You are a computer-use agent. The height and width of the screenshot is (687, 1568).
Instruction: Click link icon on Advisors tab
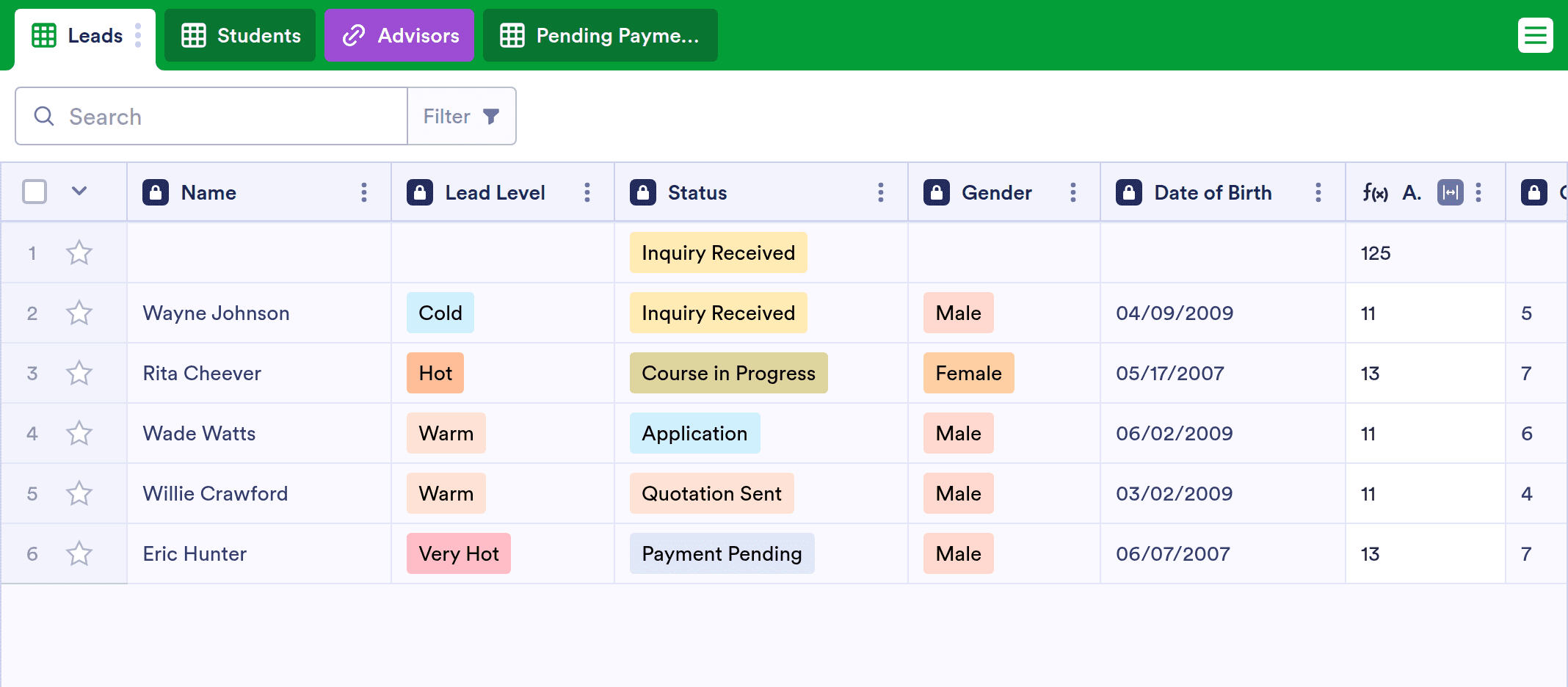pos(354,35)
